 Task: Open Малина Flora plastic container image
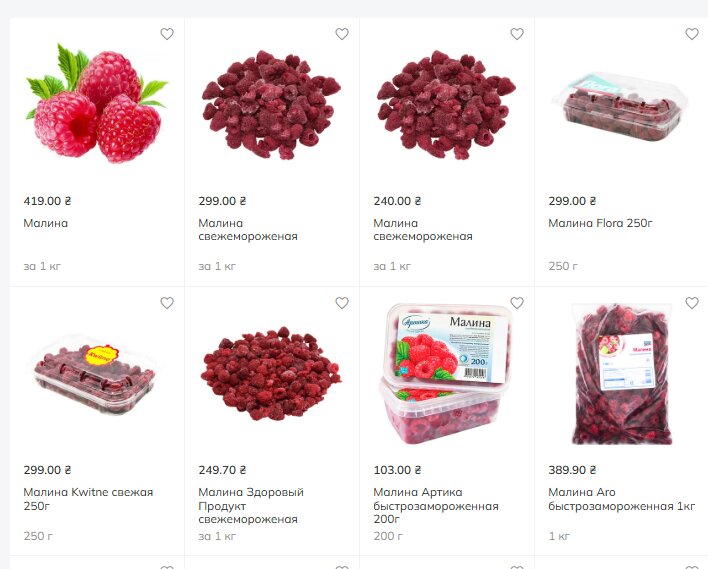tap(620, 107)
